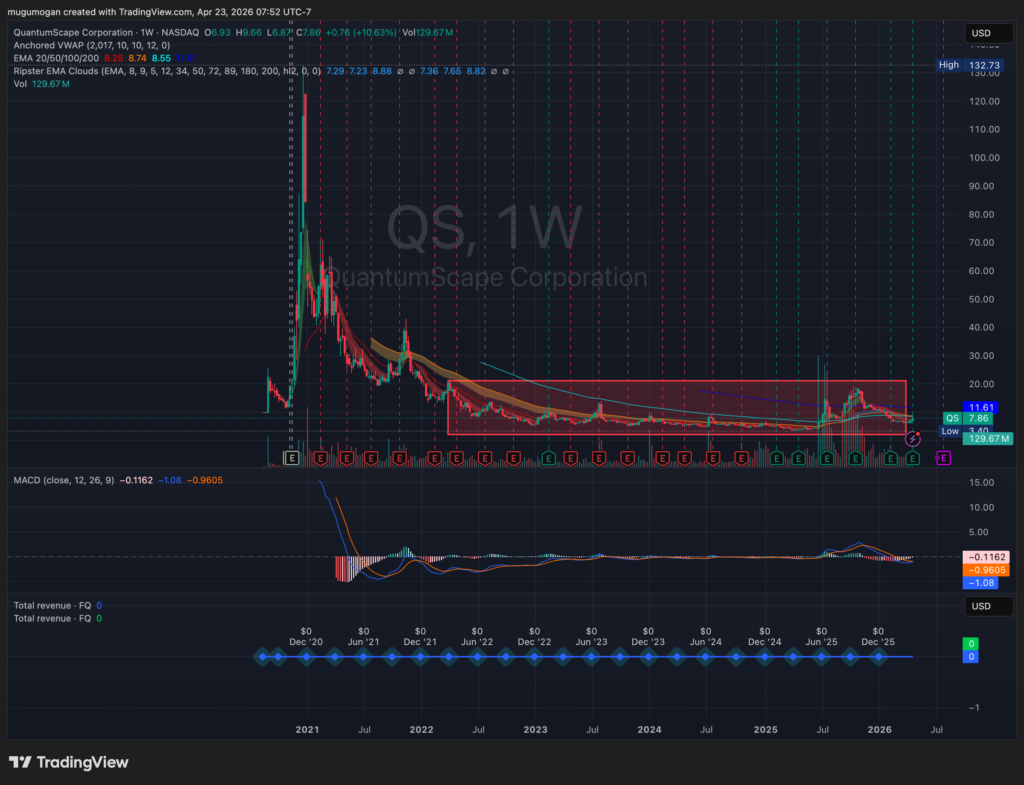Click the lightning bolt icon near the latest candle
1024x785 pixels.
(913, 437)
